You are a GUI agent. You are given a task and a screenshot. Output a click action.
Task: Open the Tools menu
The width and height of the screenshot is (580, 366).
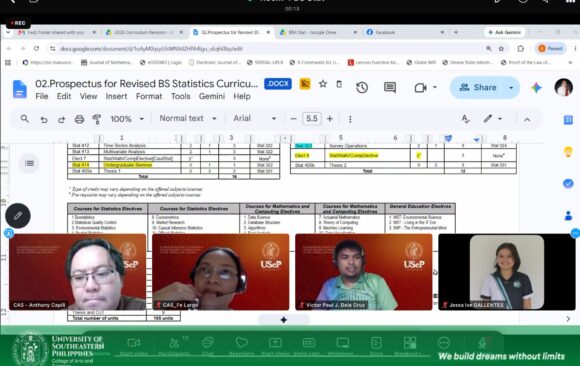tap(181, 97)
